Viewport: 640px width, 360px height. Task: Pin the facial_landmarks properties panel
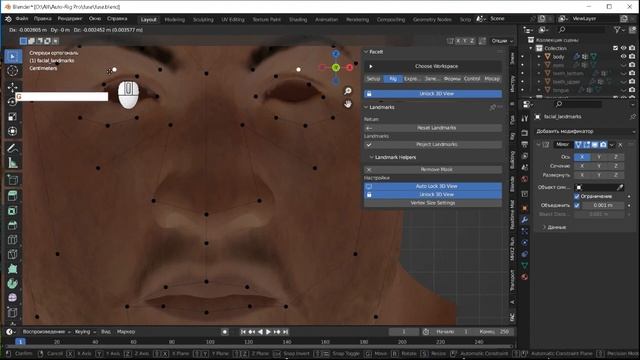[x=632, y=117]
